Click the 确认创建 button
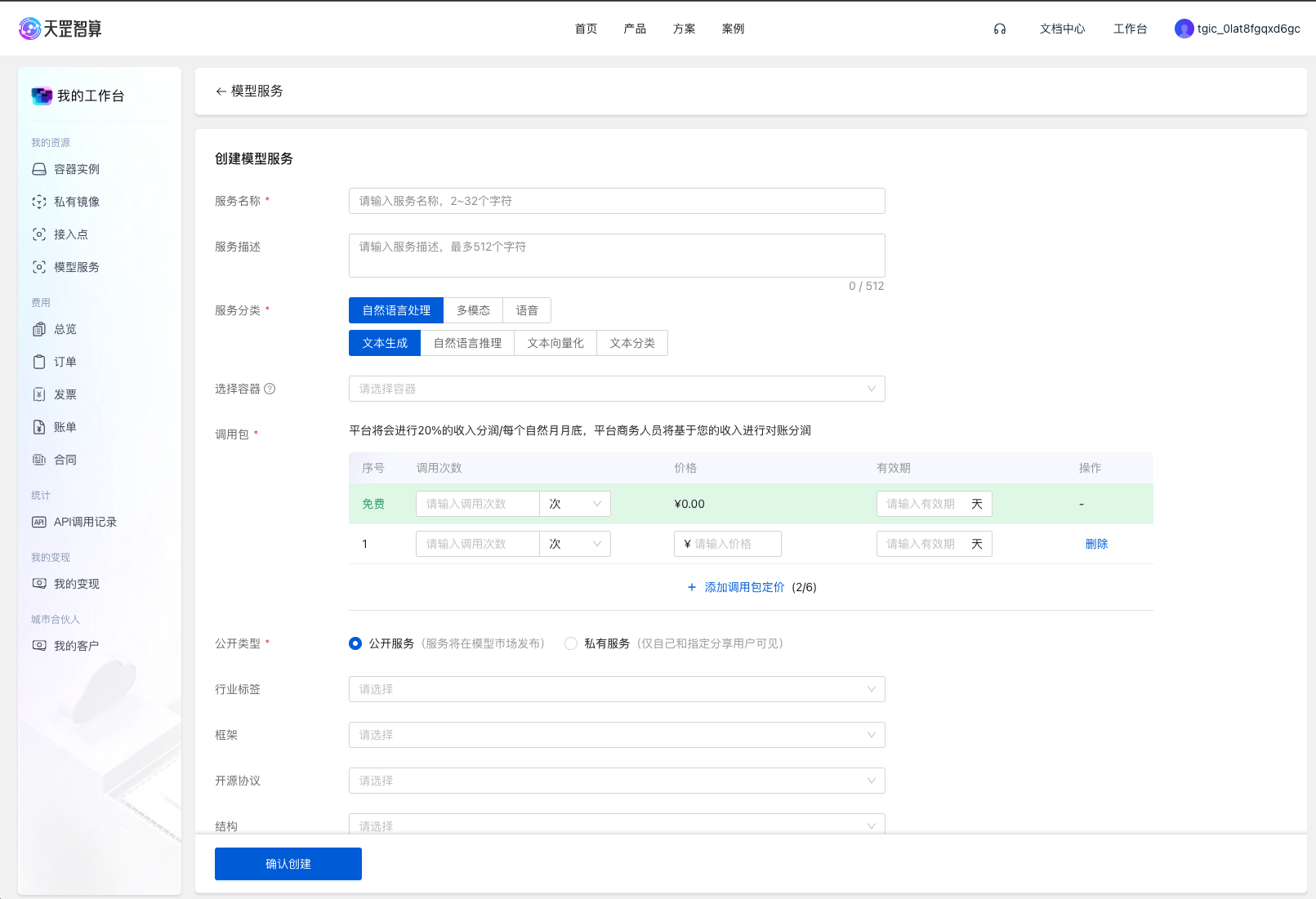This screenshot has width=1316, height=899. tap(288, 864)
